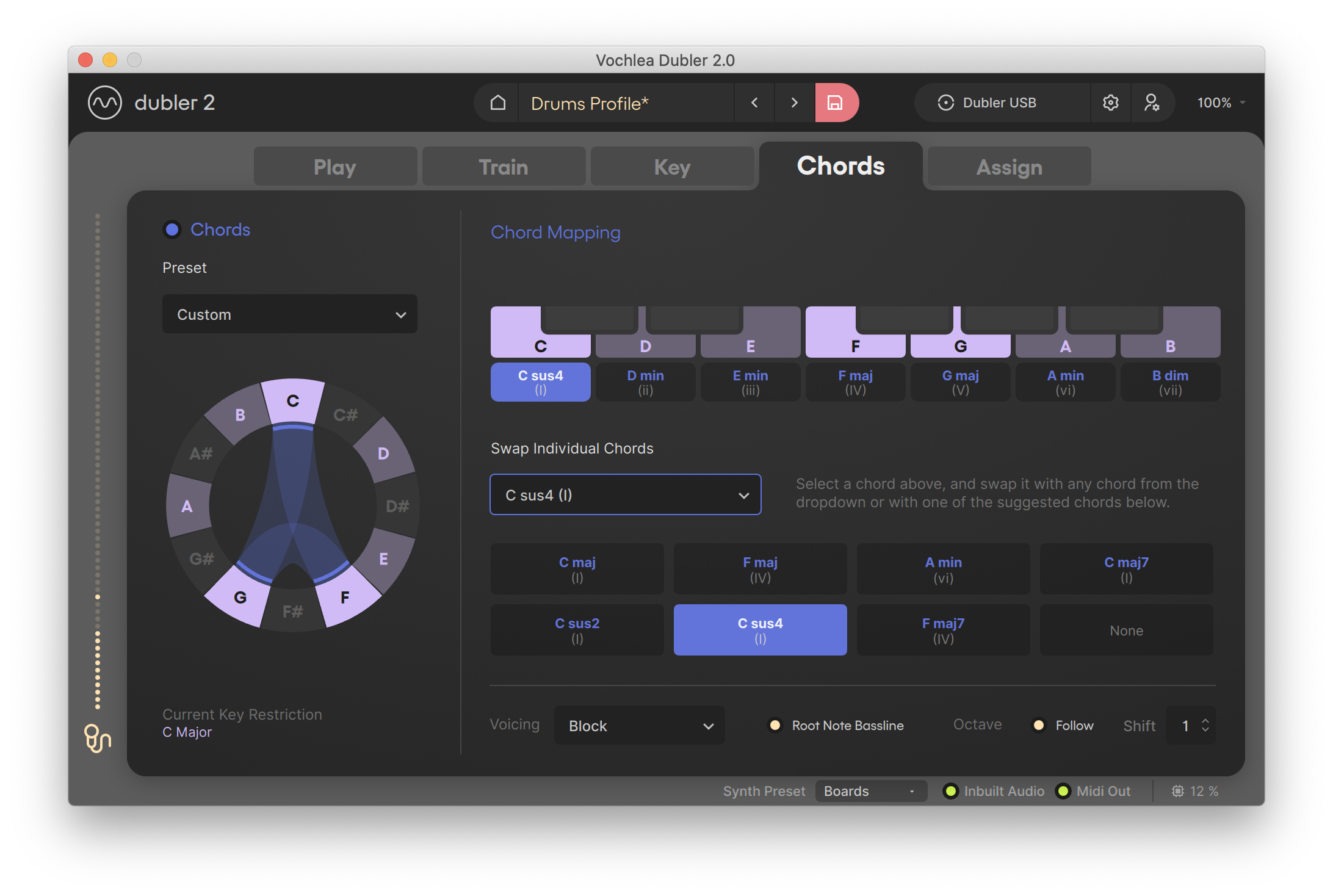
Task: Click the CPU usage chip icon
Action: click(x=1177, y=791)
